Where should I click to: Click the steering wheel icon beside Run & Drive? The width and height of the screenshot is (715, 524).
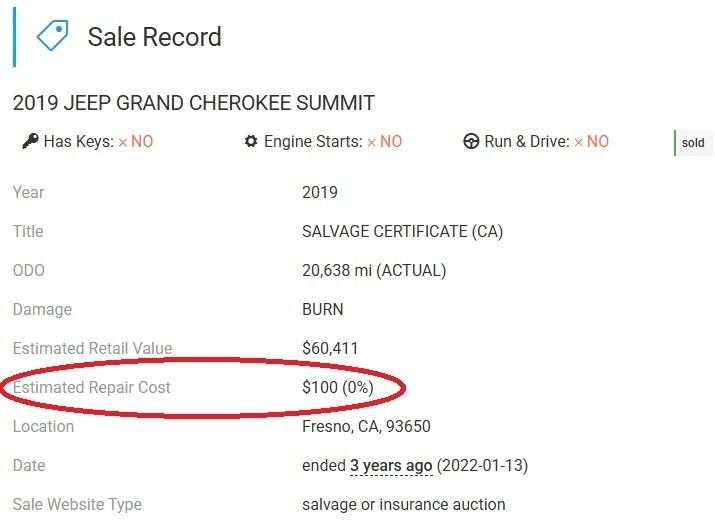pyautogui.click(x=471, y=142)
